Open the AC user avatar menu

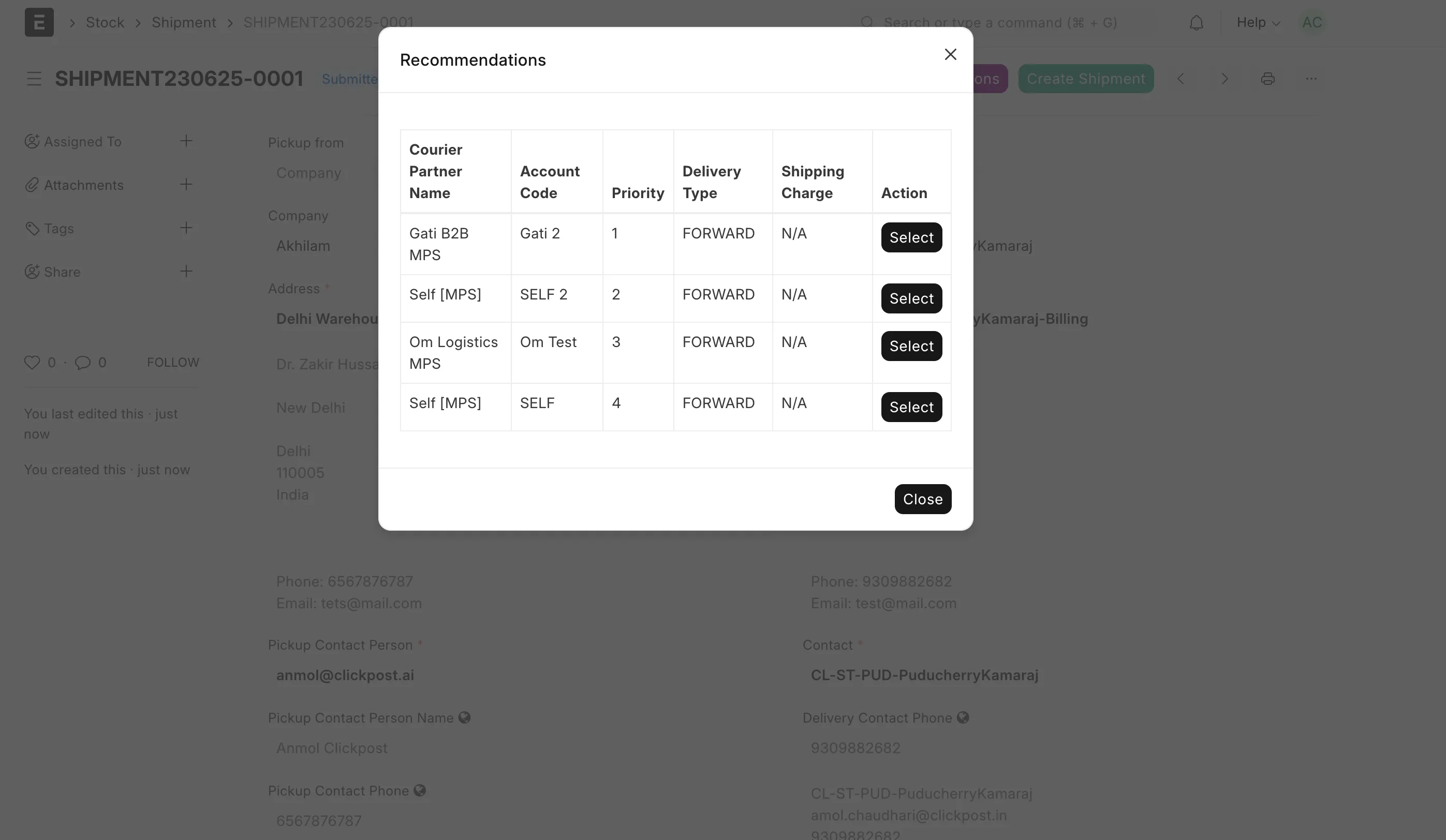point(1312,23)
